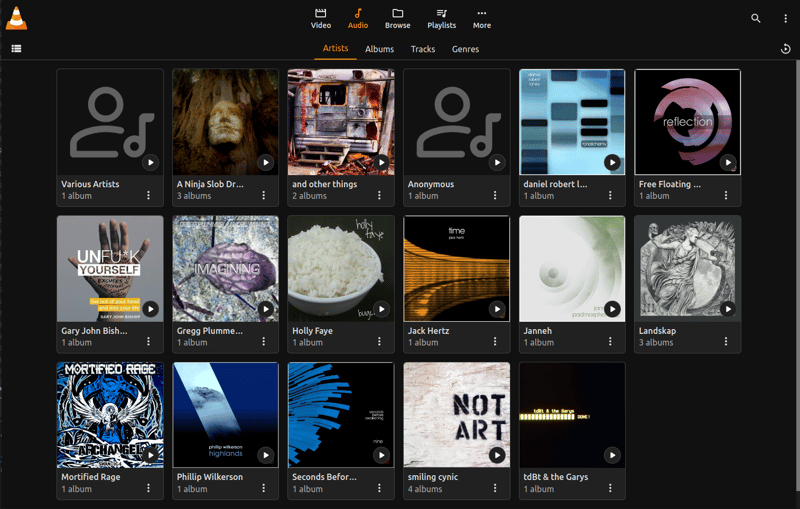Screen dimensions: 800x509
Task: Select the Phillip Wilkerson artist name
Action: point(210,477)
